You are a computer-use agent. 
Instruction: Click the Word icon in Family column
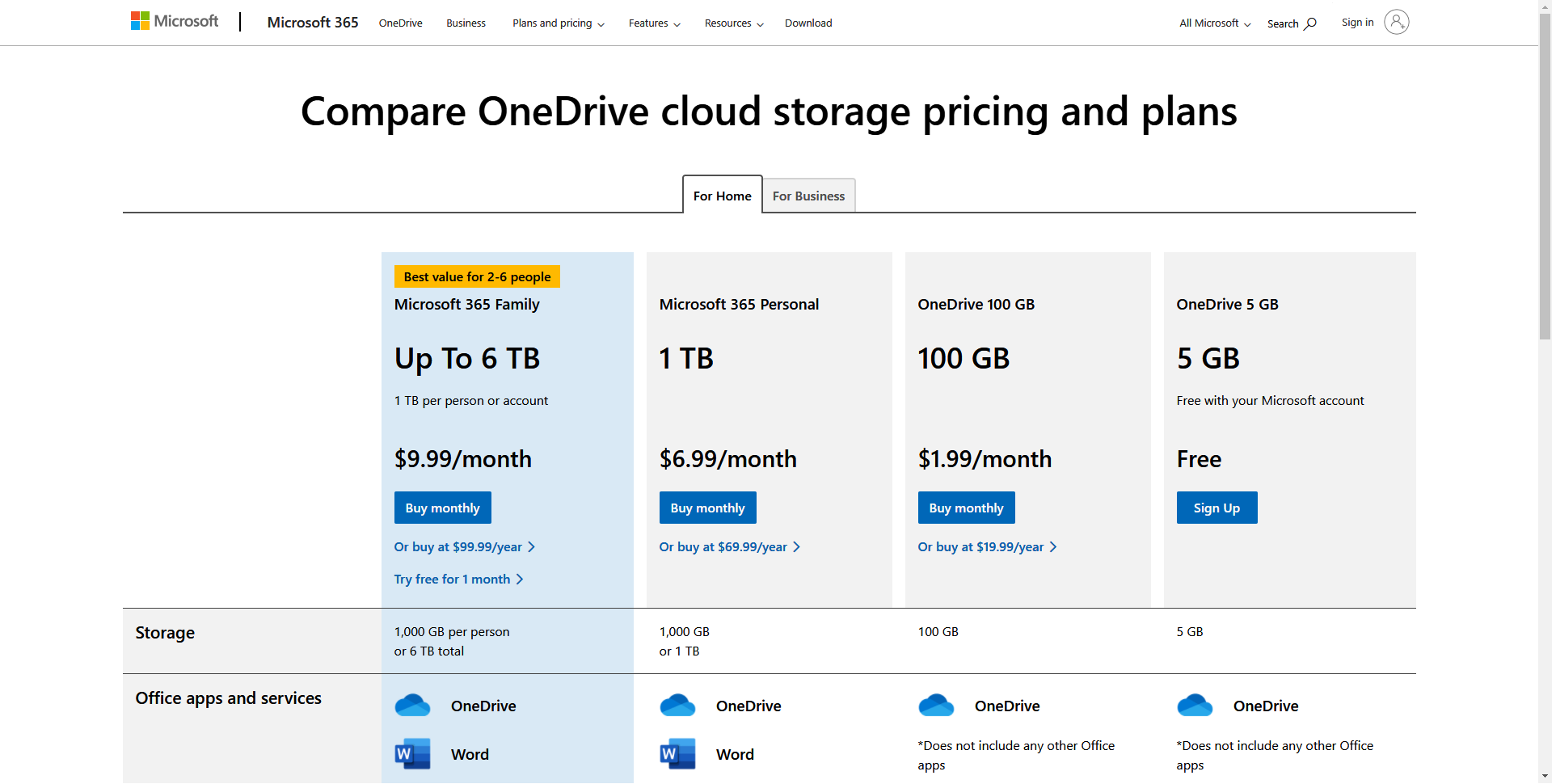[x=412, y=754]
